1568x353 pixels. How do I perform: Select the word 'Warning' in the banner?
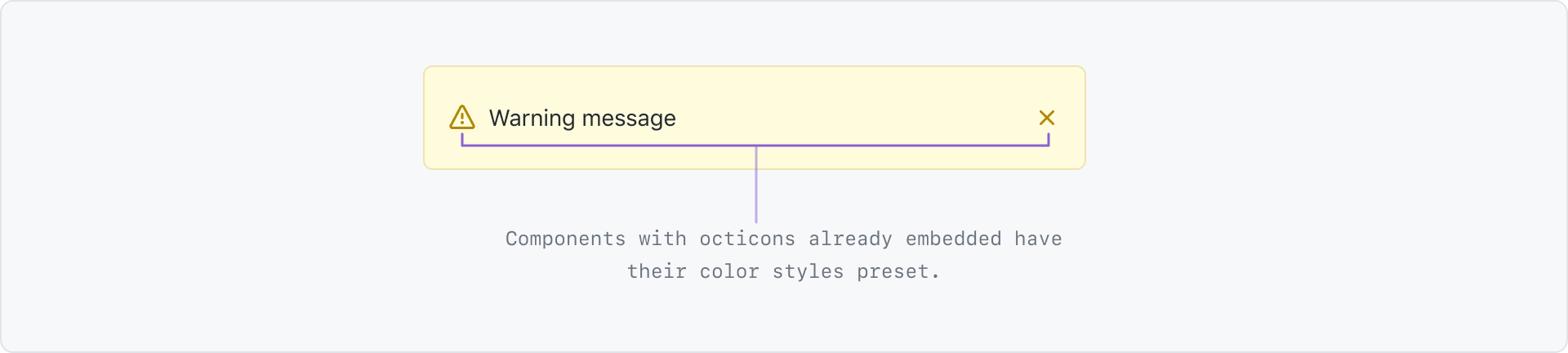pyautogui.click(x=532, y=118)
